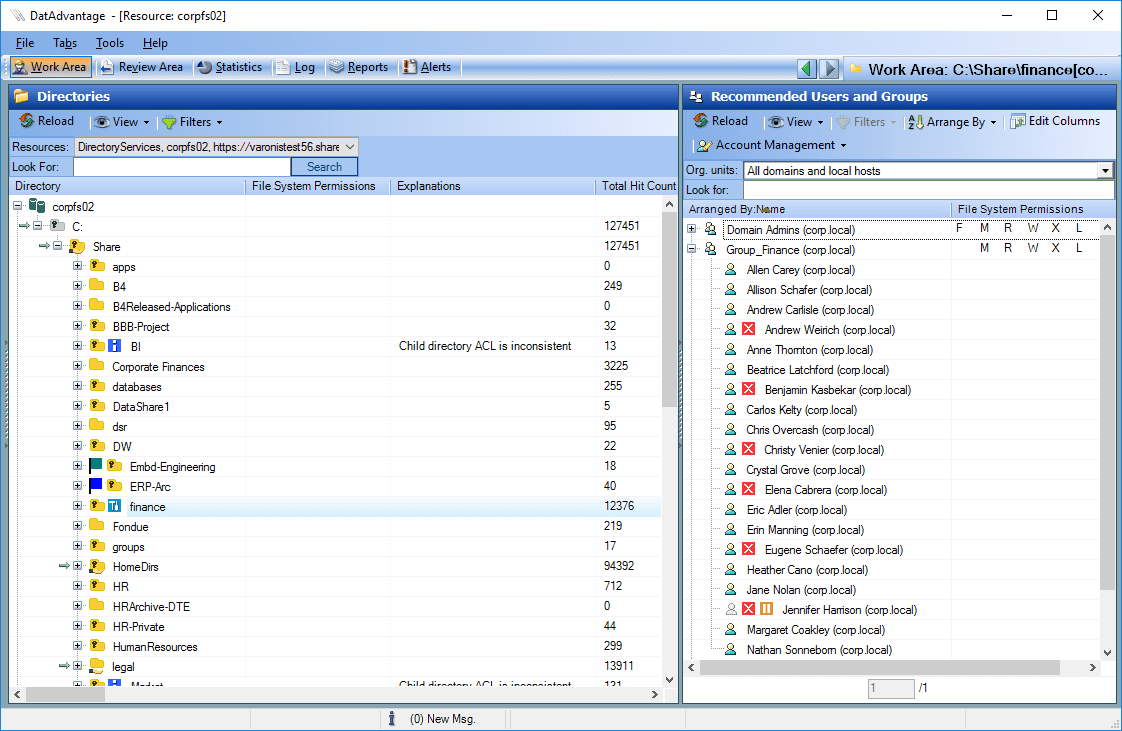Click the red X next to Jennifer Harrison
This screenshot has width=1122, height=731.
748,610
